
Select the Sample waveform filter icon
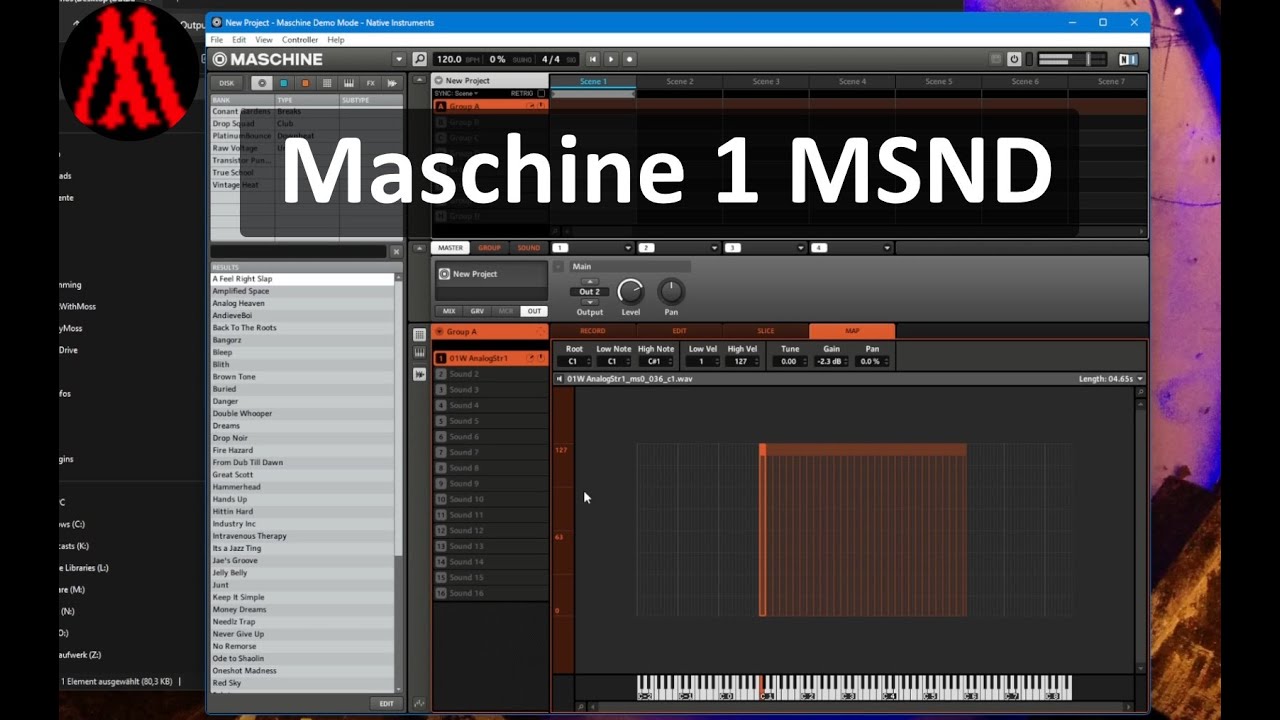point(392,83)
